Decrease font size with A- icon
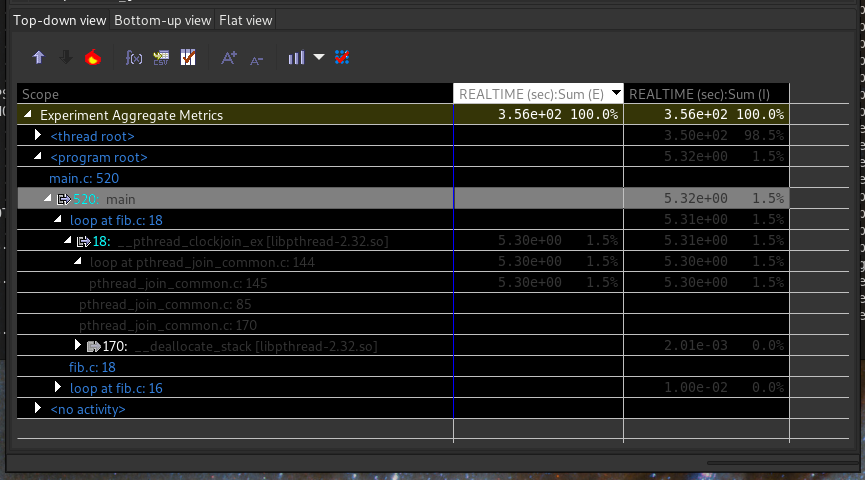 pyautogui.click(x=257, y=58)
